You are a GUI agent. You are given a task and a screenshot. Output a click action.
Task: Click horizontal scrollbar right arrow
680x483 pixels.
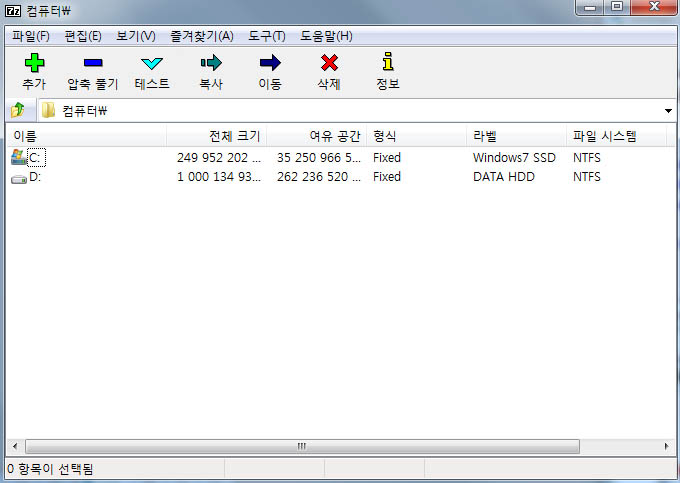[666, 446]
